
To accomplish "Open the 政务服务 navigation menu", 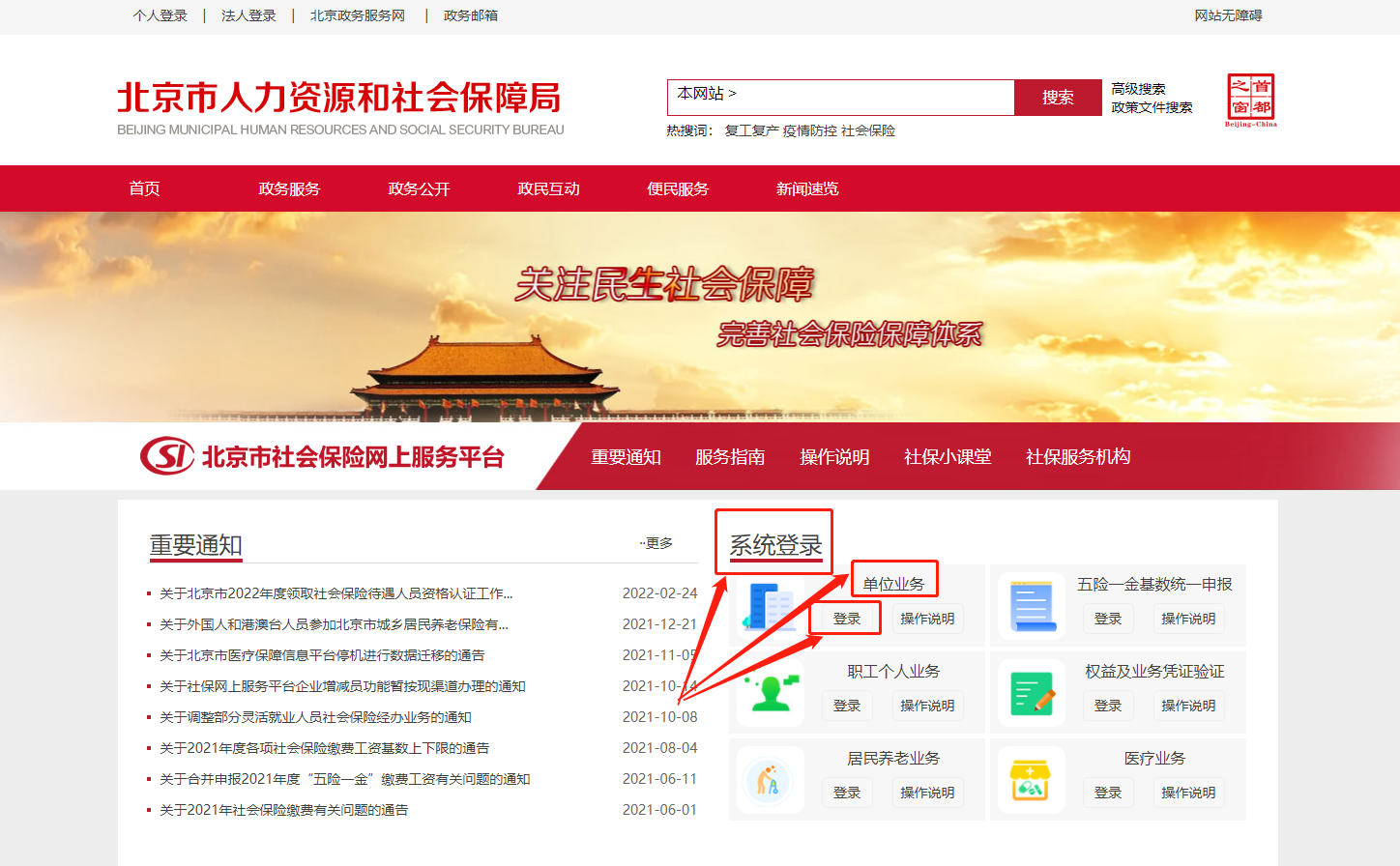I will pos(289,188).
